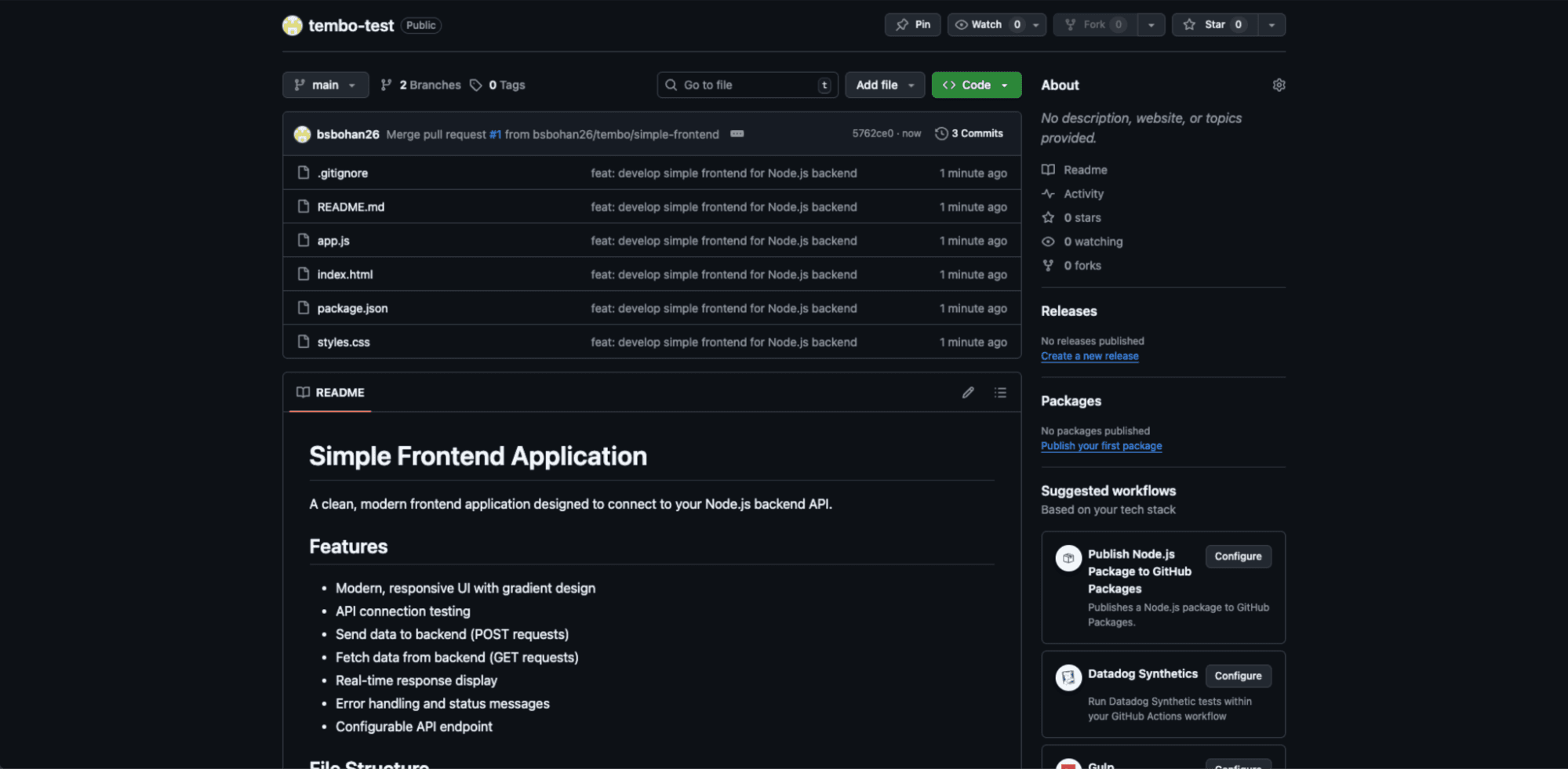Star the tembo-test repository
Screen dimensions: 1568x769
(1214, 24)
